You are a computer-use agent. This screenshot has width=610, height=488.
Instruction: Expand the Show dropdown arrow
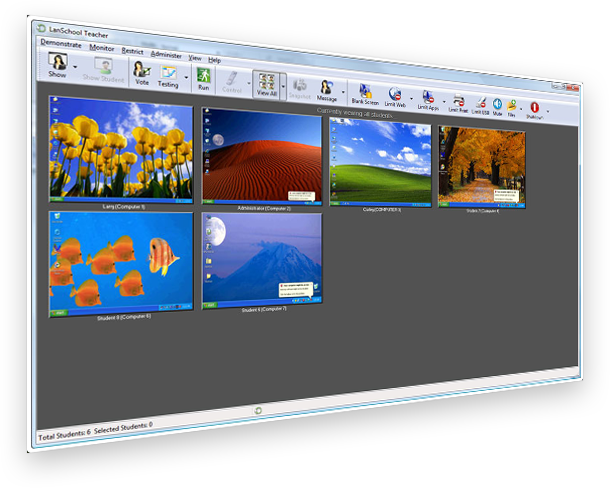click(x=75, y=67)
